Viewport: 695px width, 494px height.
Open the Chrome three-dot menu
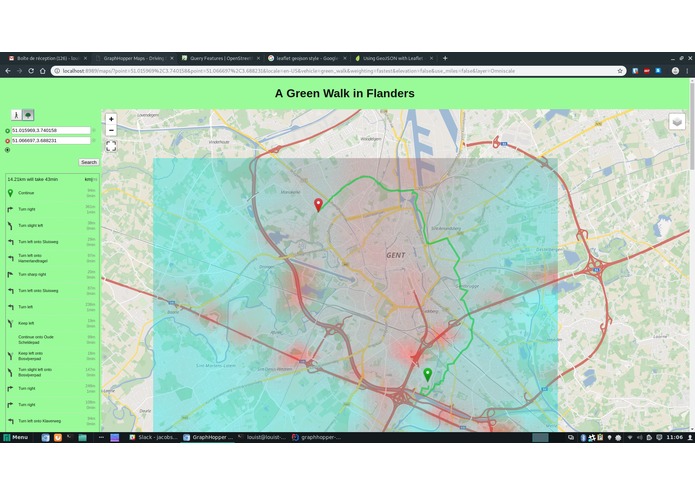pyautogui.click(x=687, y=71)
